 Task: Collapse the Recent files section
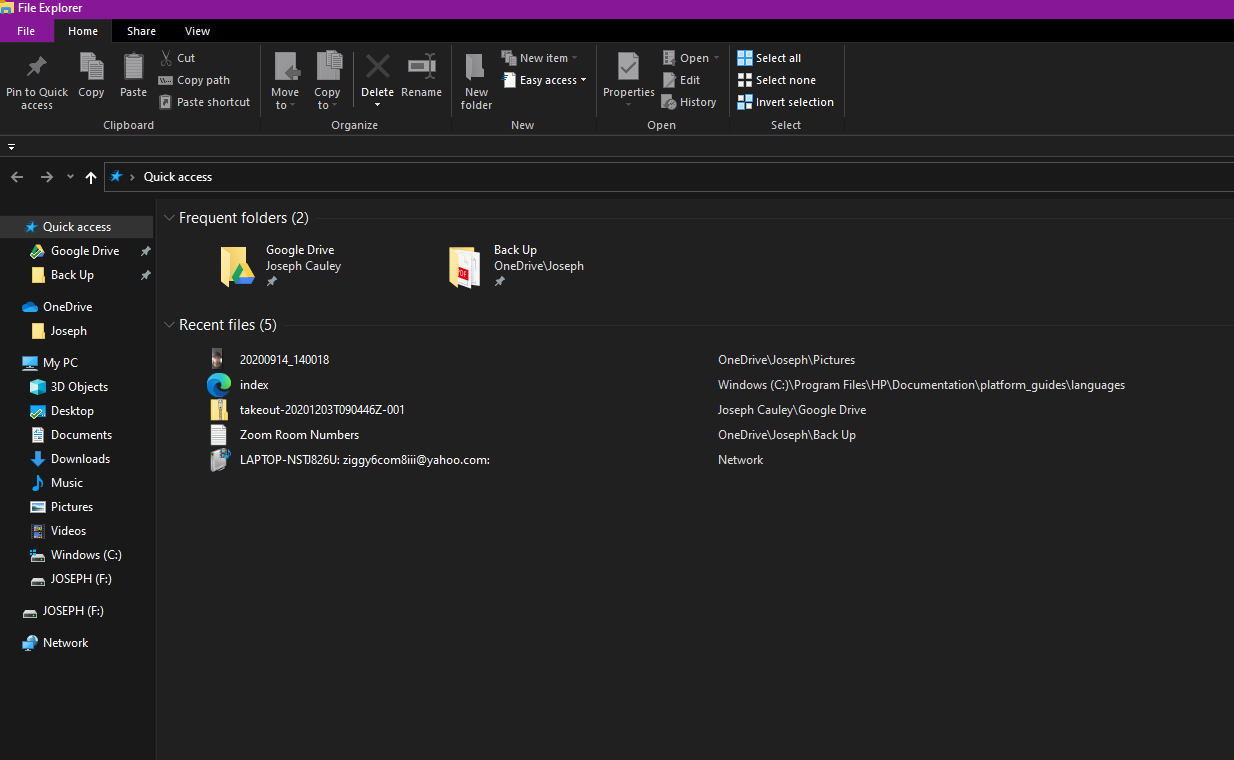(170, 325)
